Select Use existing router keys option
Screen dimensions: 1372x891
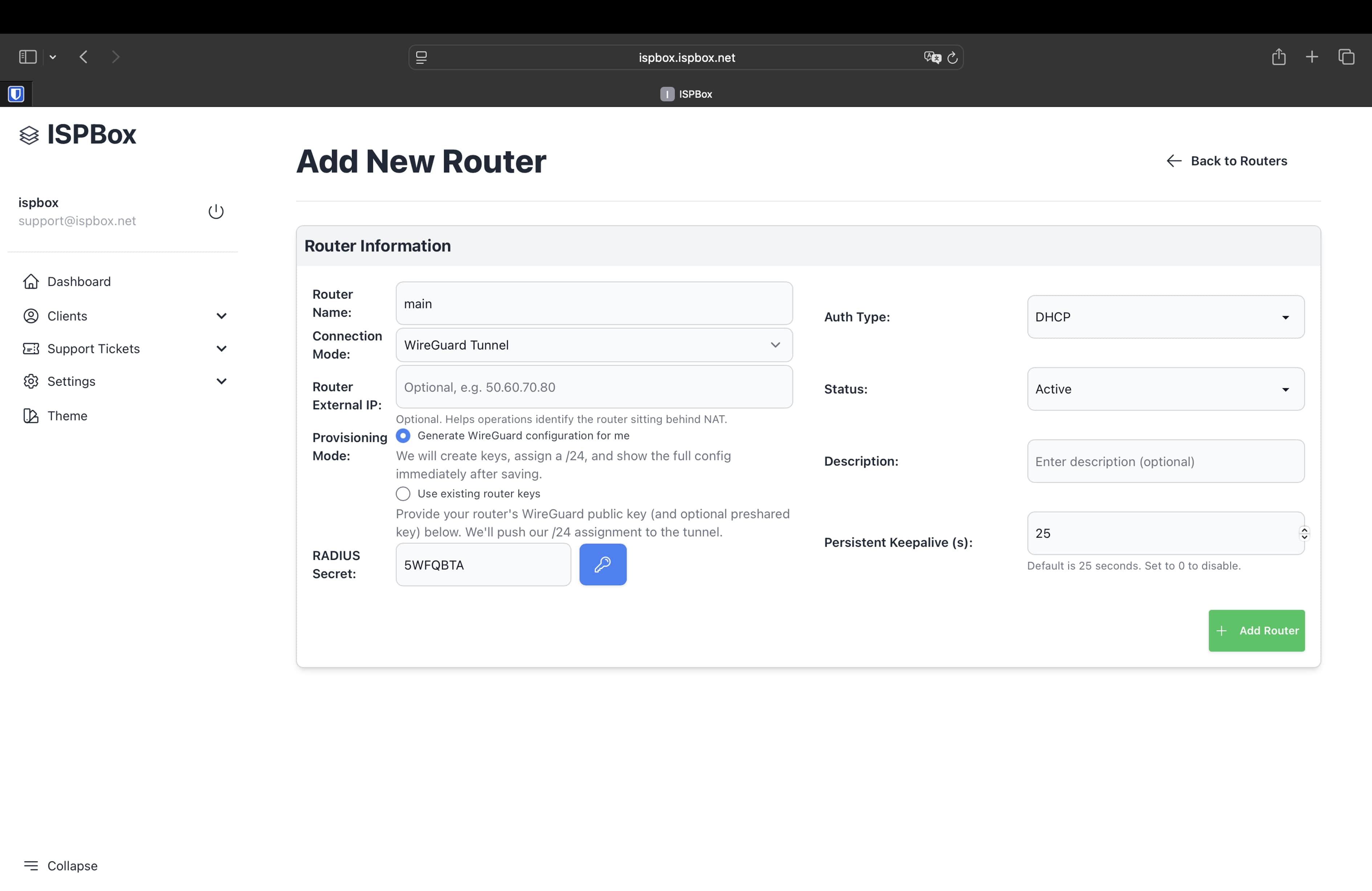403,494
